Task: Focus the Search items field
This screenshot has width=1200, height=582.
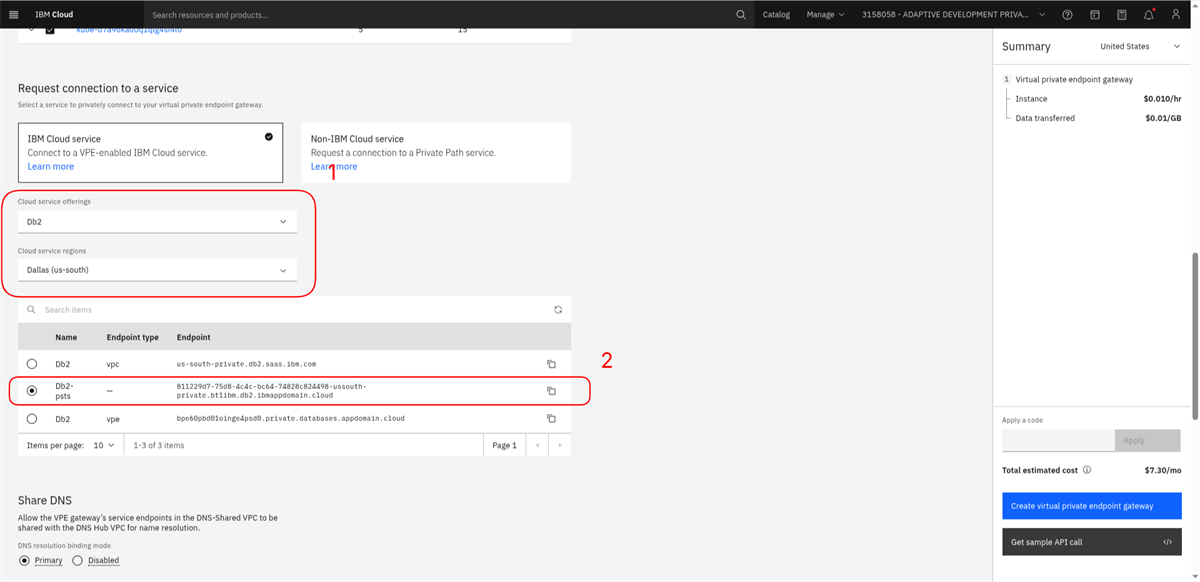Action: pos(295,310)
